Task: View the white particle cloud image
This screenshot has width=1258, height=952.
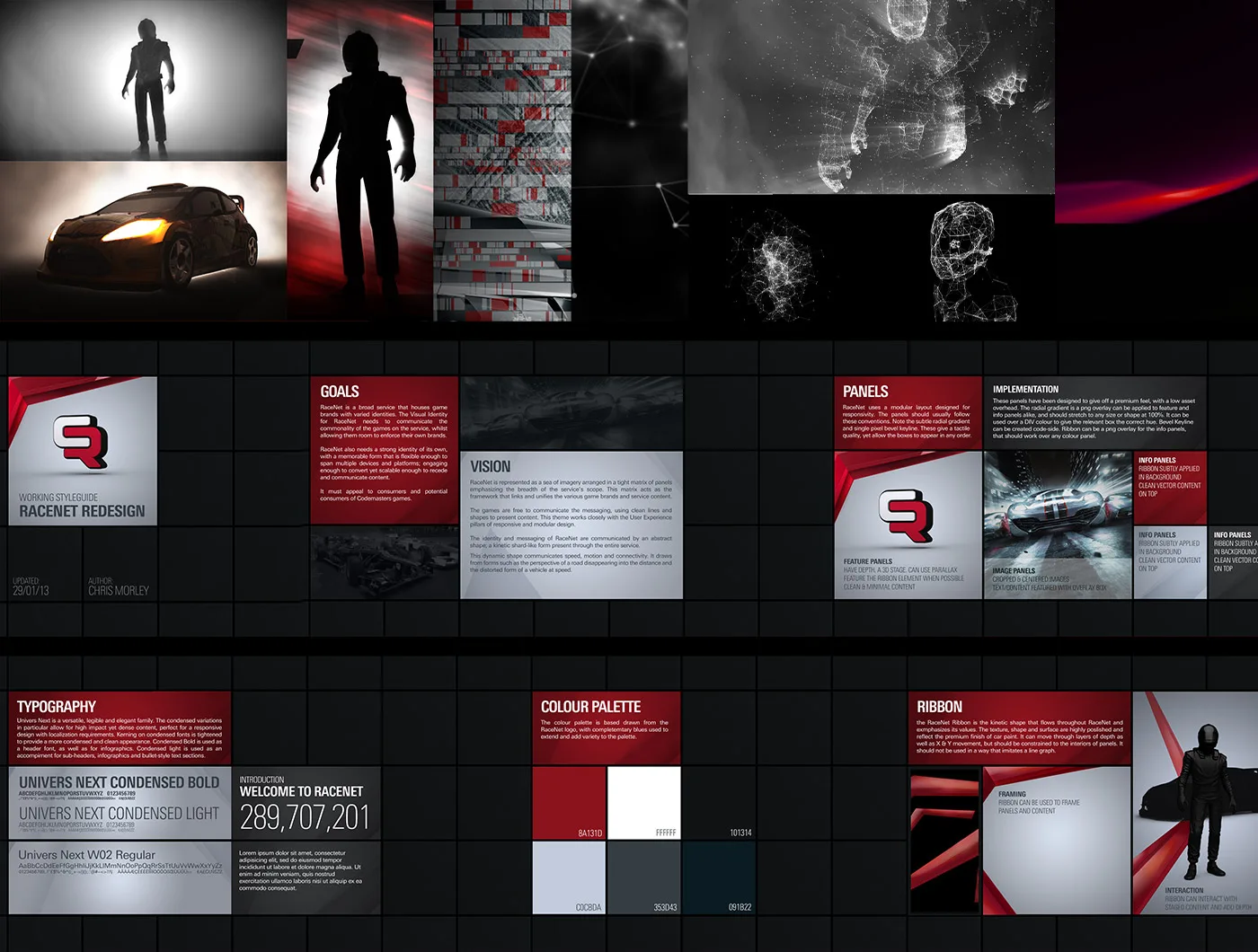Action: click(775, 263)
